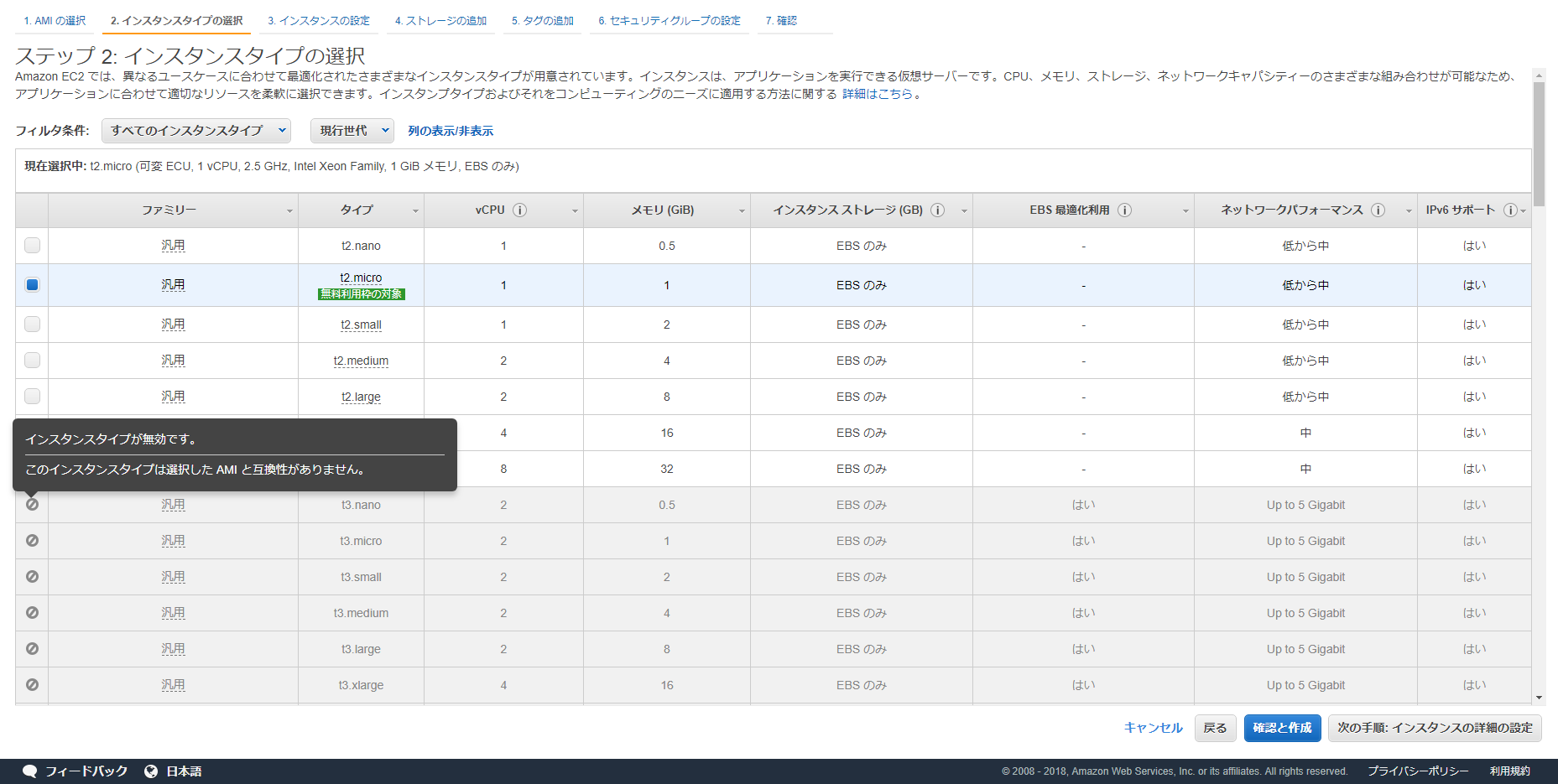This screenshot has width=1558, height=784.
Task: Click the ファミリー column sort chevron
Action: [289, 210]
